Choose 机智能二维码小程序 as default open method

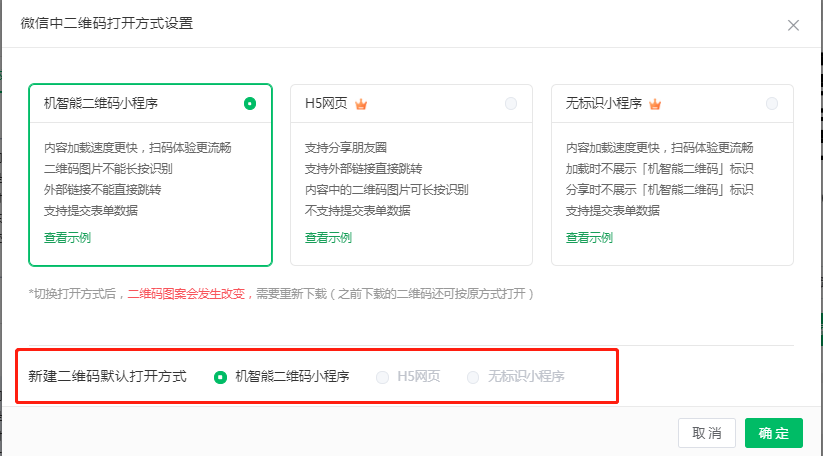click(220, 377)
